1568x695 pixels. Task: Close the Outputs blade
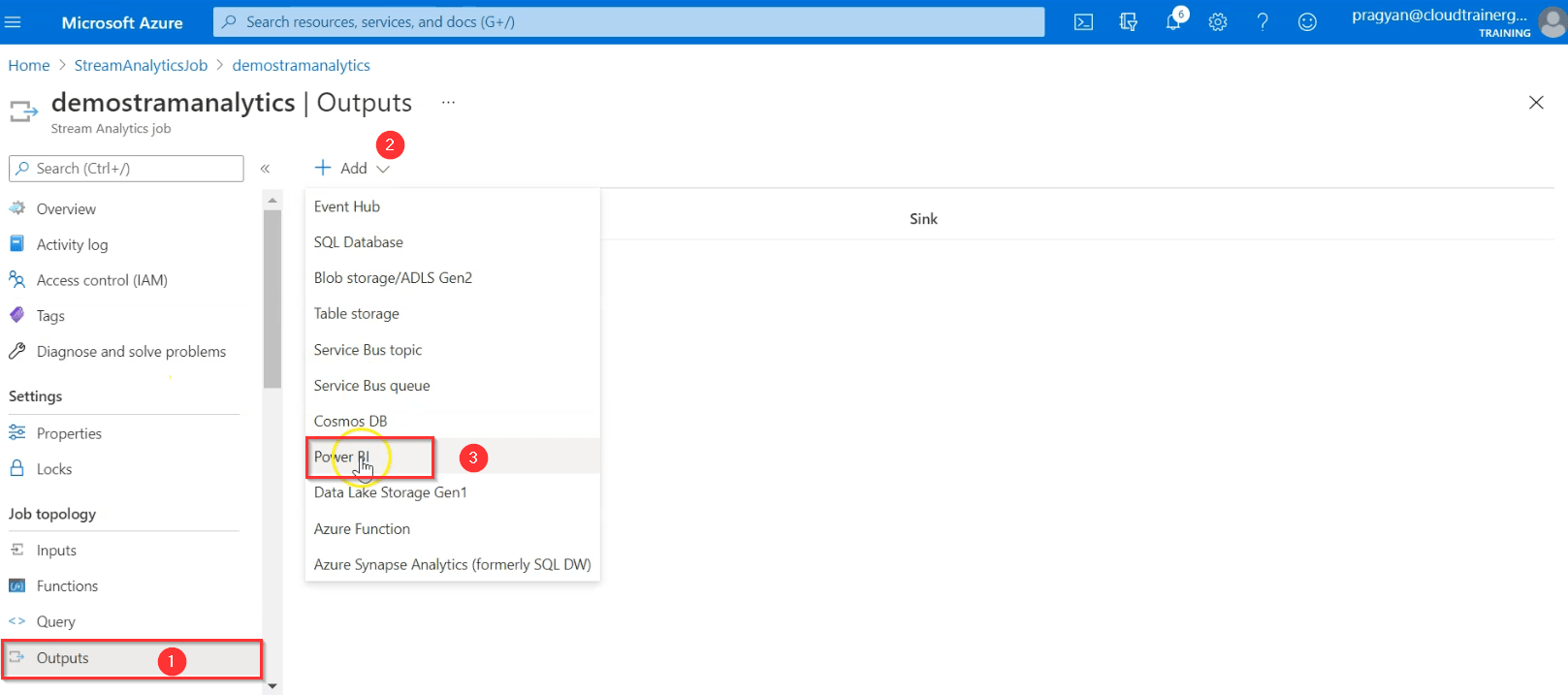[1535, 103]
